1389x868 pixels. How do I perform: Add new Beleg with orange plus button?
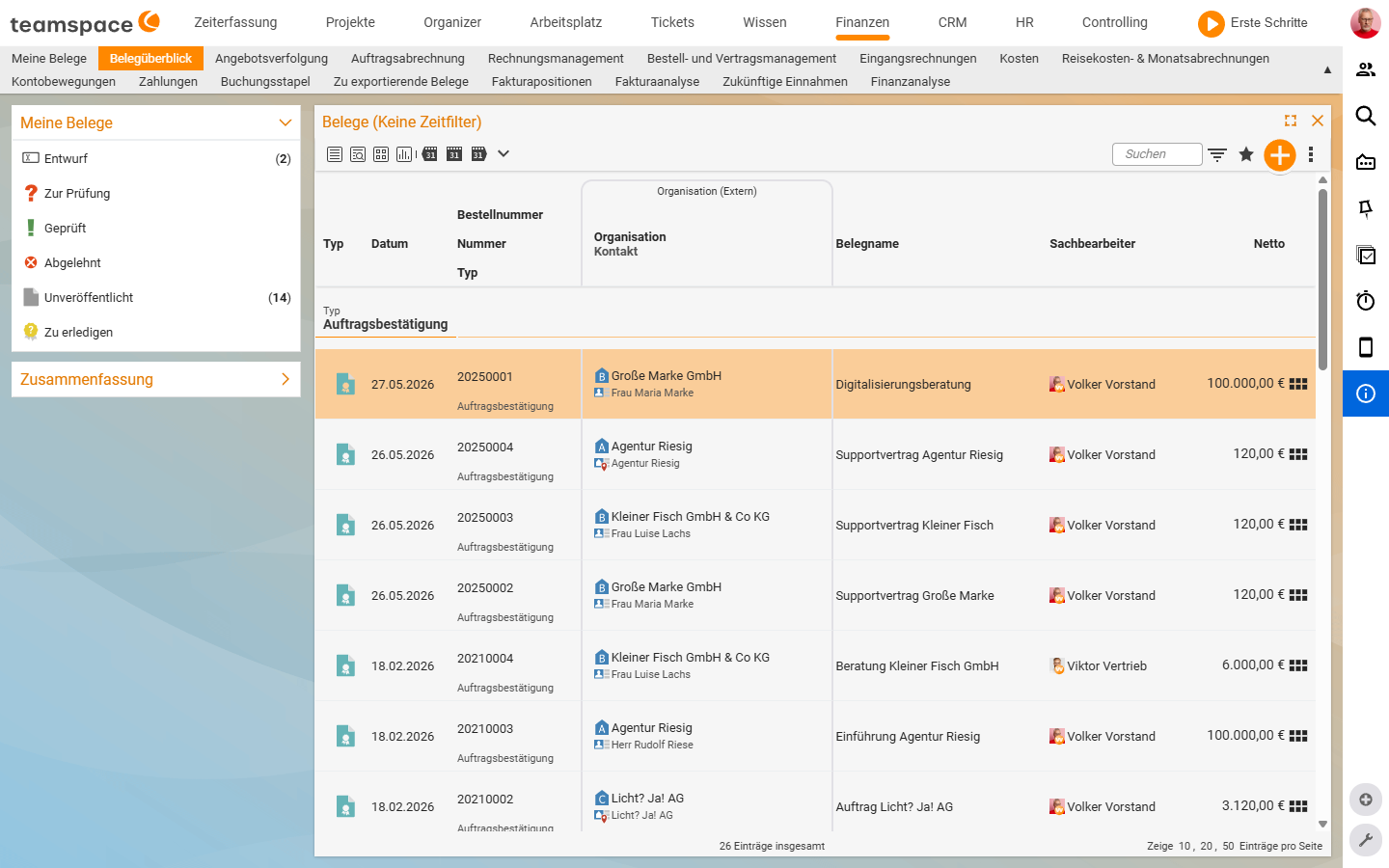pos(1280,154)
